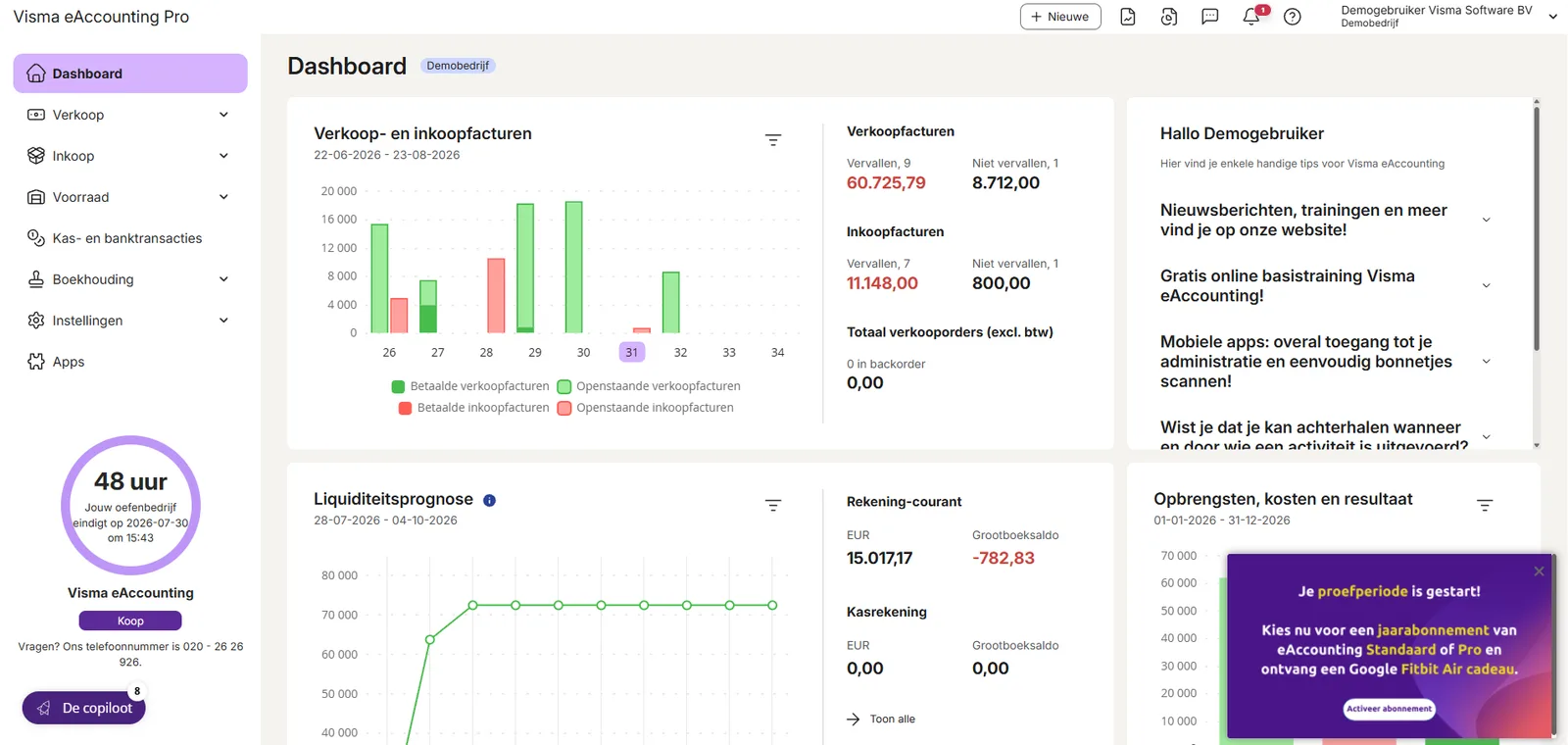
Task: Expand the Nieuwsberichten, trainingen en meer tip
Action: coord(1487,220)
